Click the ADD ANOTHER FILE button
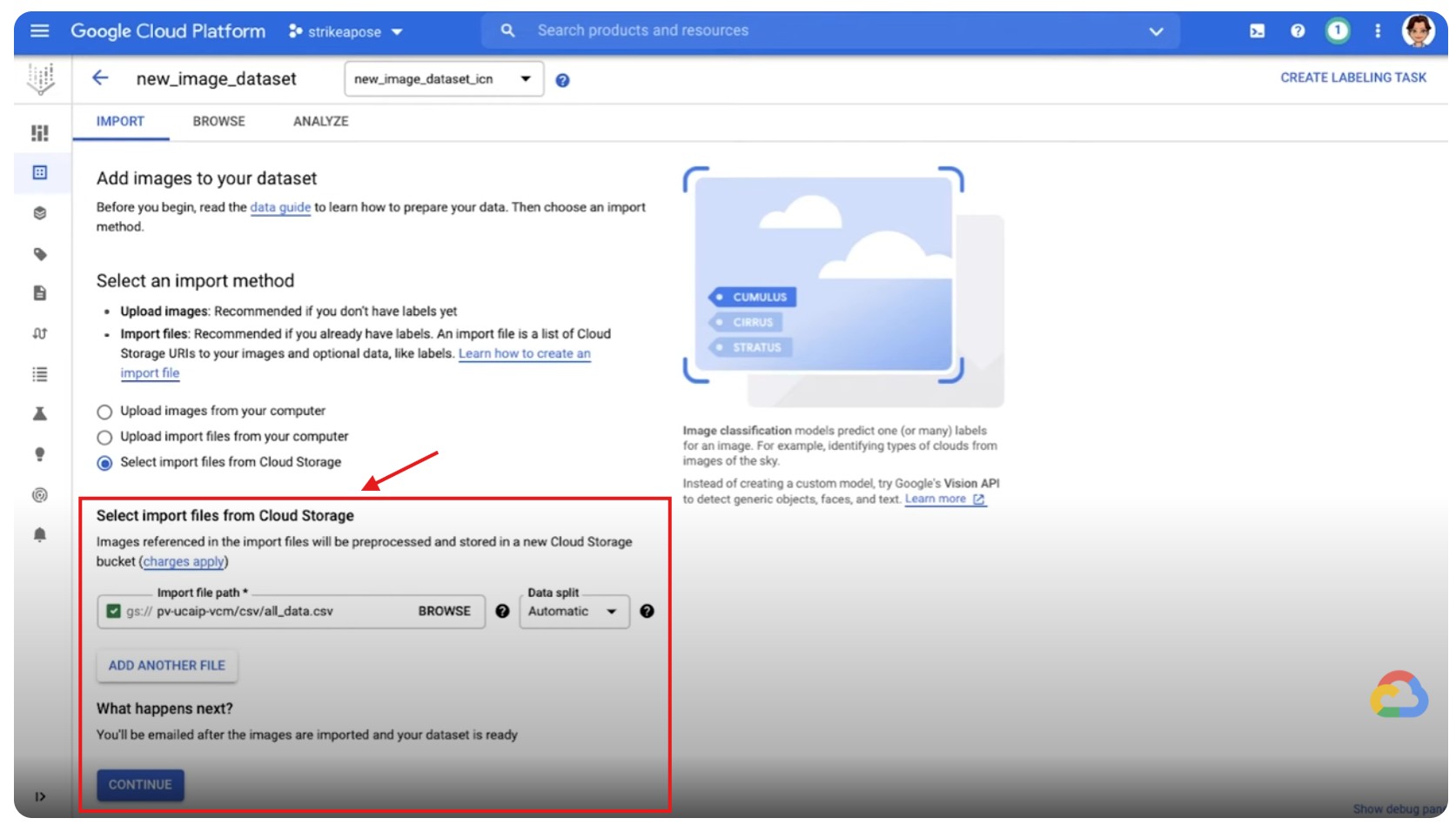Screen dimensions: 1456x825 click(x=167, y=666)
